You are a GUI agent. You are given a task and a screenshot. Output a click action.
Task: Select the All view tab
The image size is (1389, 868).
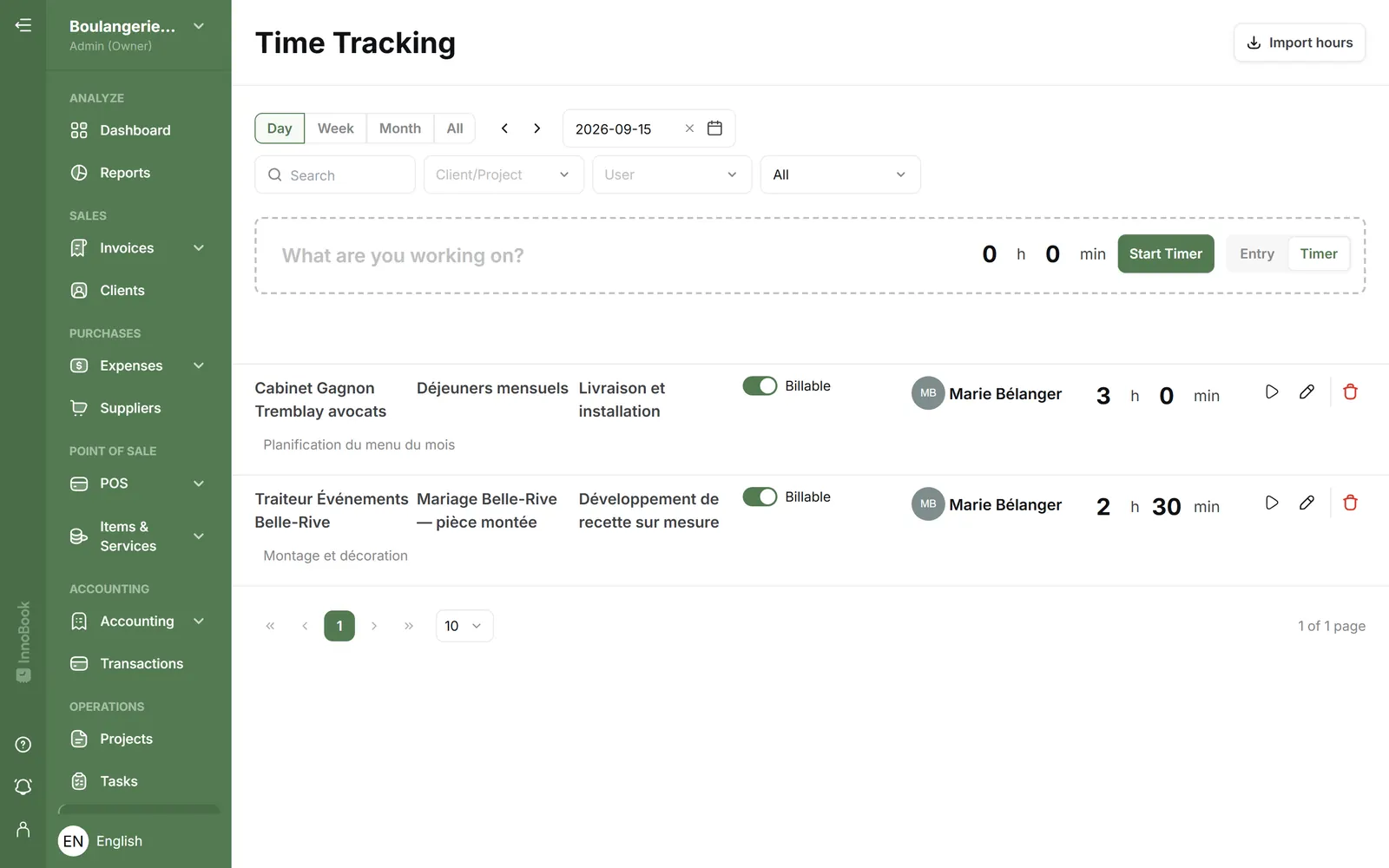coord(455,128)
